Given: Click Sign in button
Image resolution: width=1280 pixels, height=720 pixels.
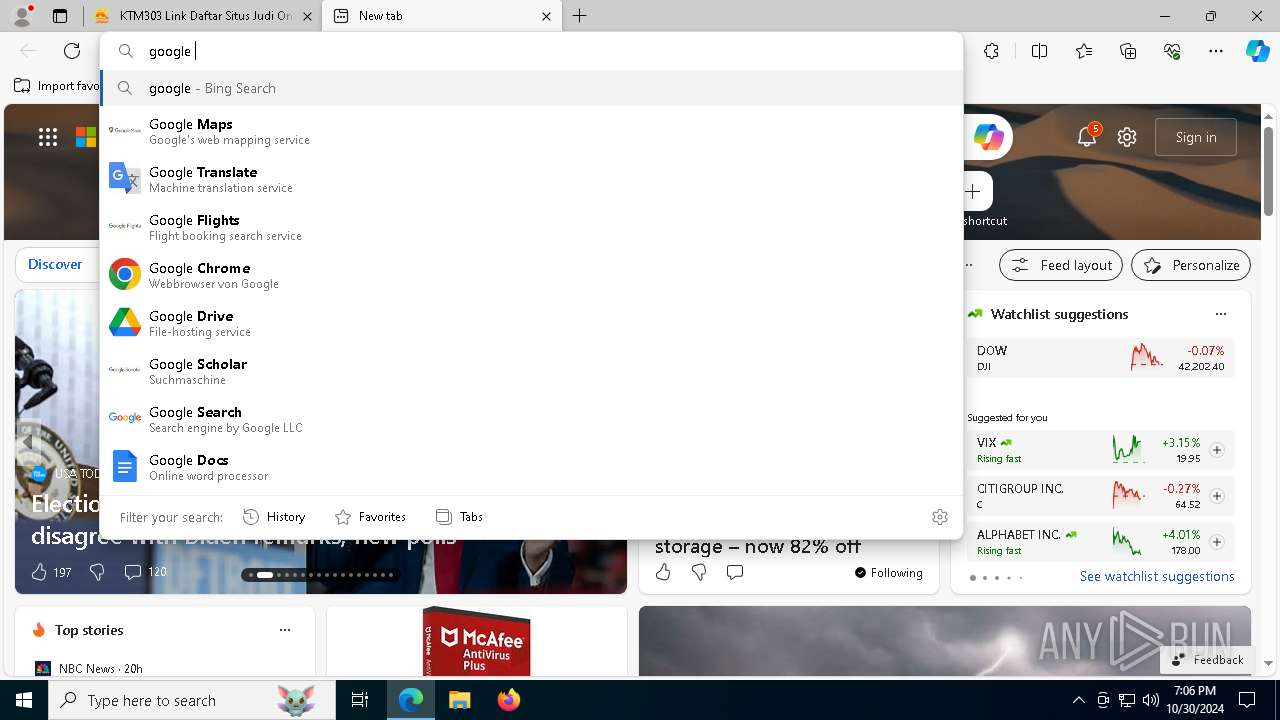Looking at the screenshot, I should (x=1196, y=137).
